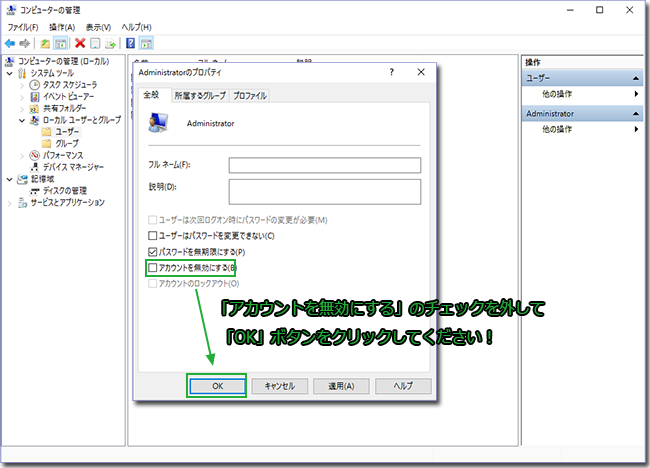This screenshot has width=650, height=468.
Task: Click the フル ネーム input field
Action: coord(325,165)
